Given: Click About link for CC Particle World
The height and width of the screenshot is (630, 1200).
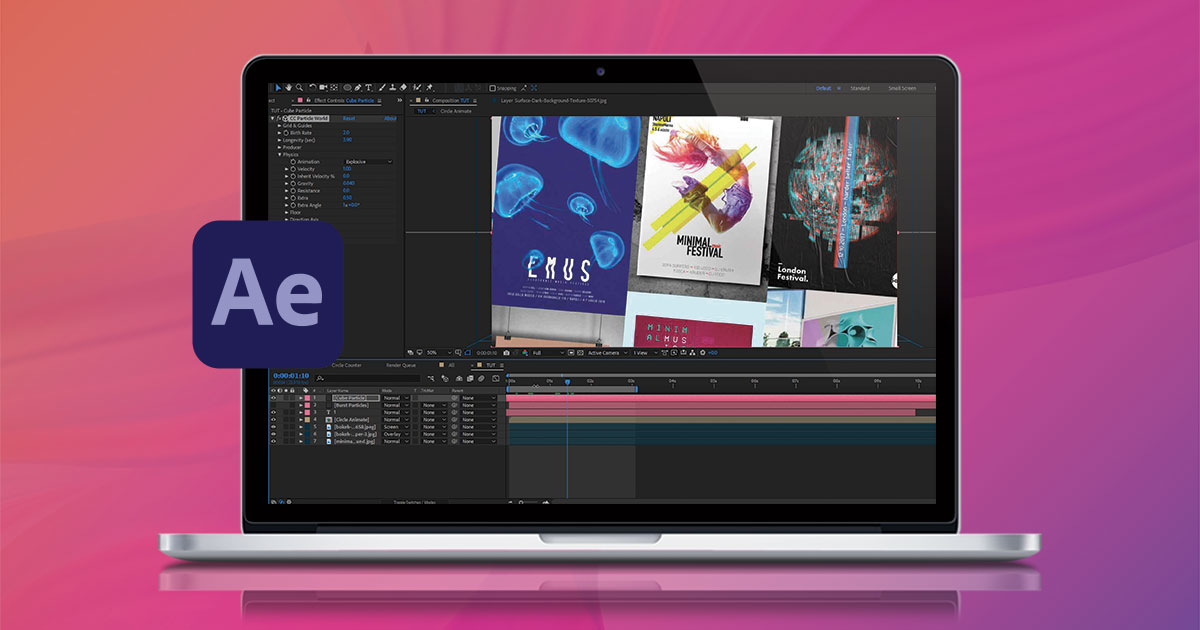Looking at the screenshot, I should coord(390,118).
